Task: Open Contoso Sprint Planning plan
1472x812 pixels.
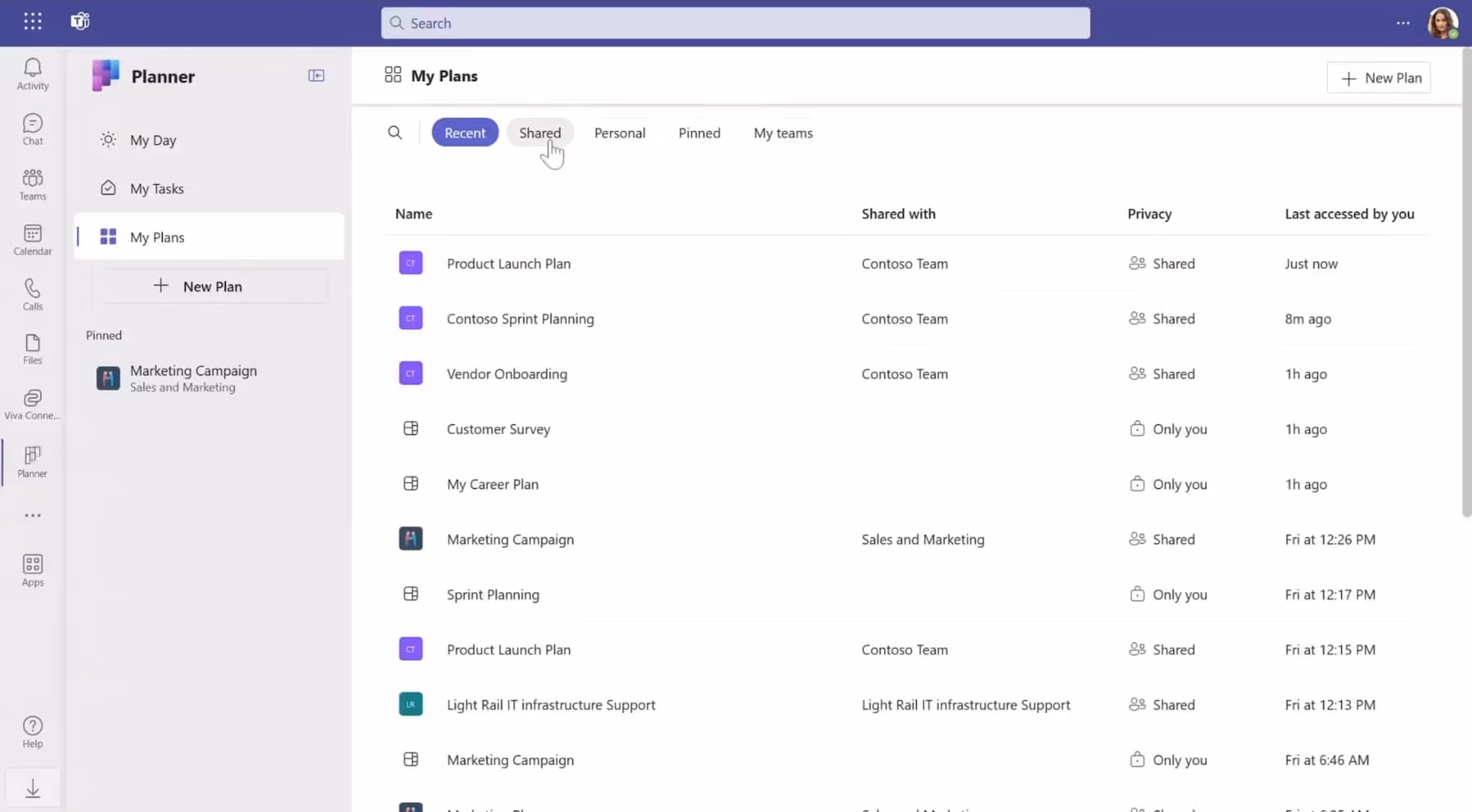Action: tap(520, 319)
